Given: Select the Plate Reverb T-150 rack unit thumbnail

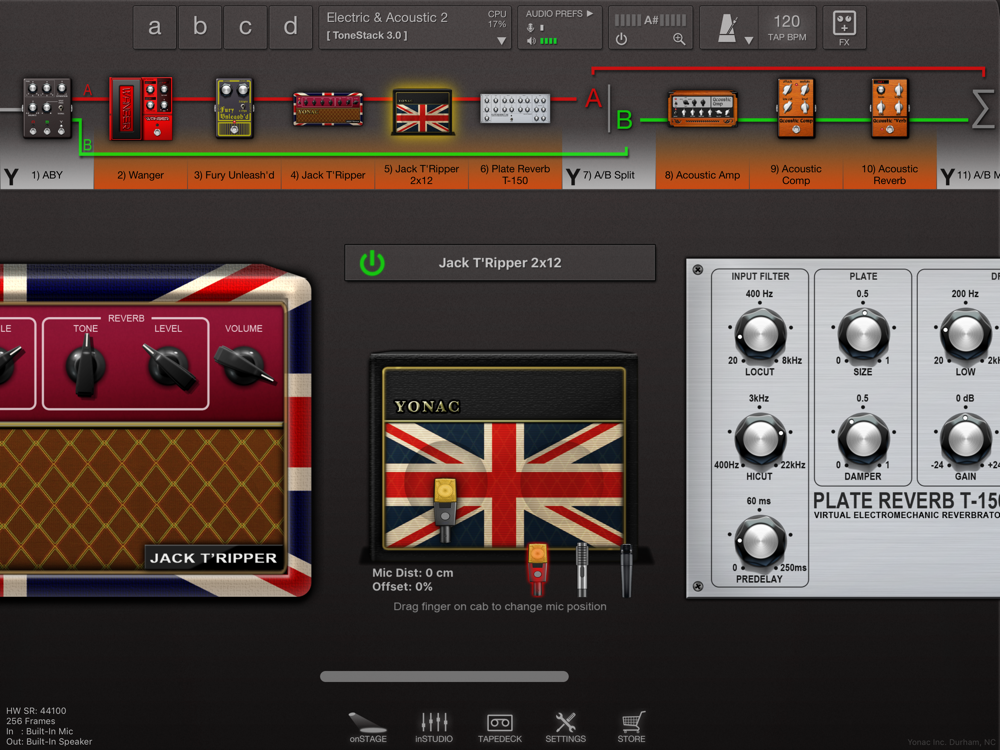Looking at the screenshot, I should pyautogui.click(x=515, y=108).
